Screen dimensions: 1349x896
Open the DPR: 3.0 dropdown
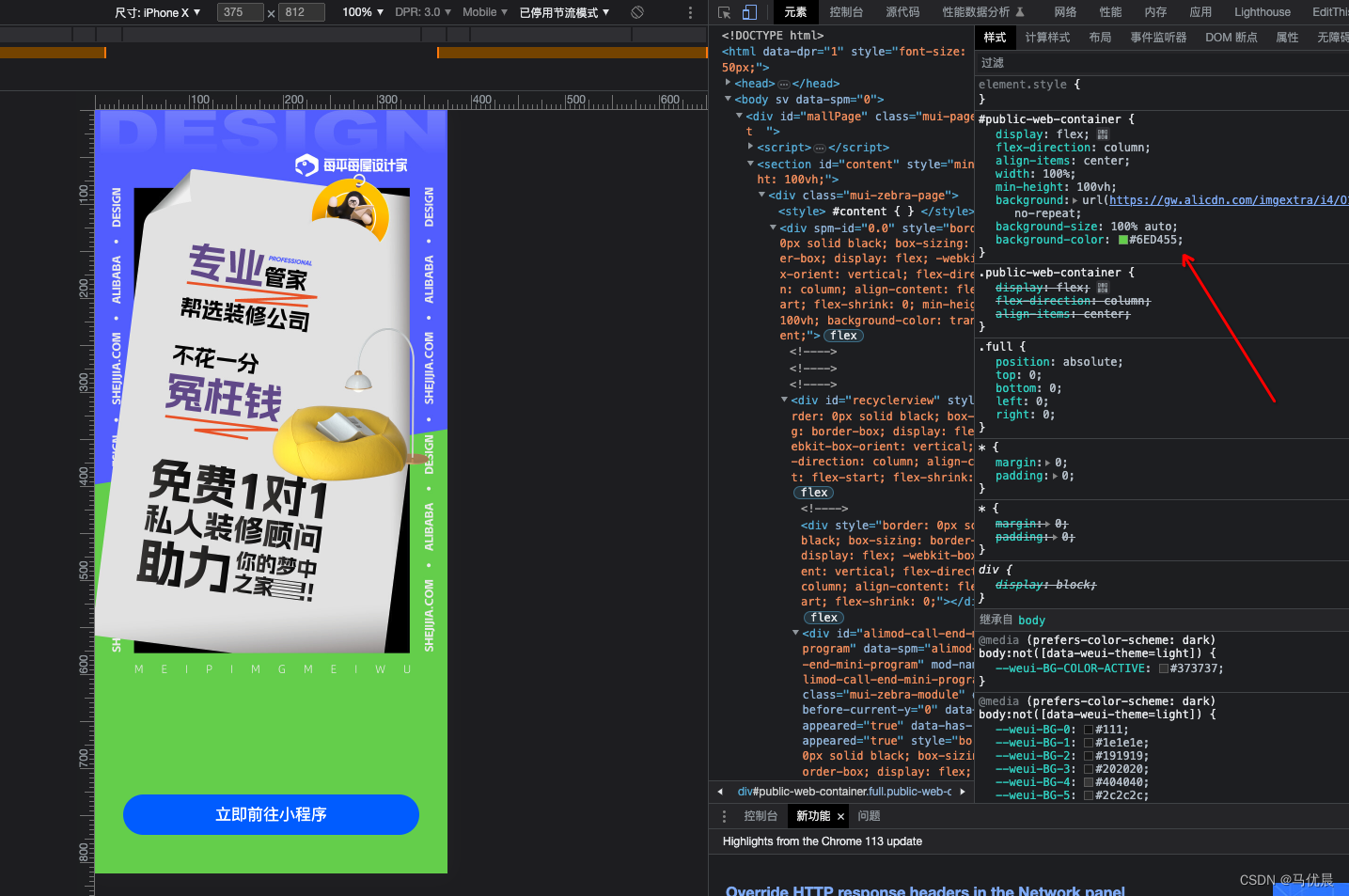point(423,12)
